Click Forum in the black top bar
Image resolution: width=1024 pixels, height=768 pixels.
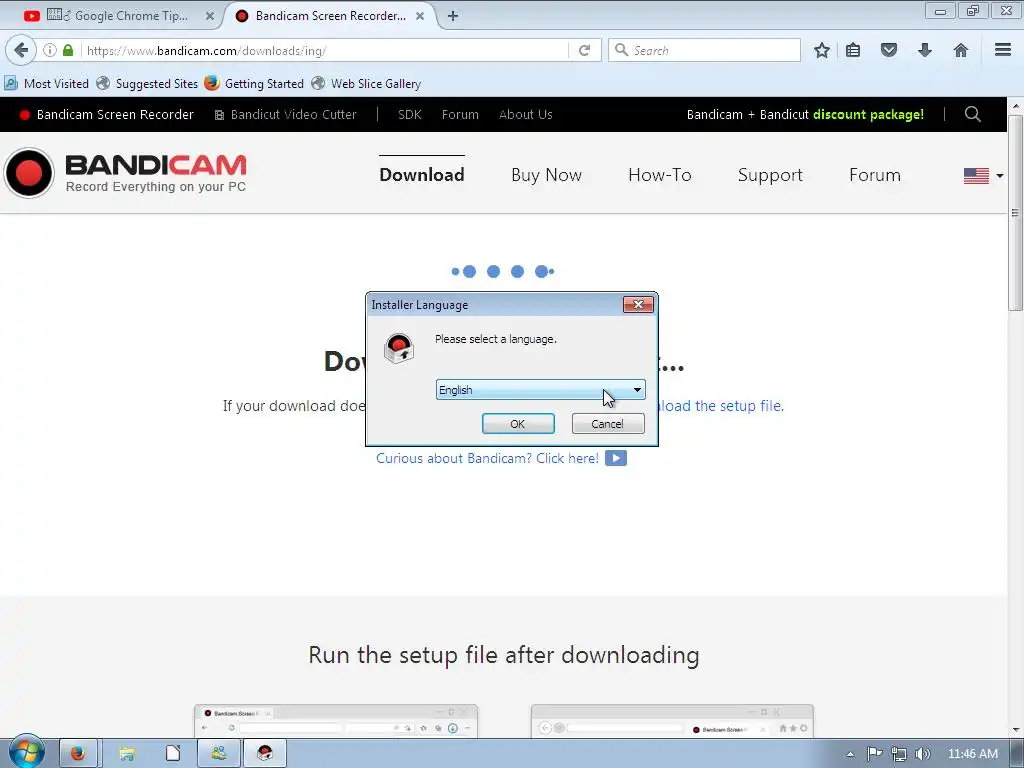click(x=460, y=114)
